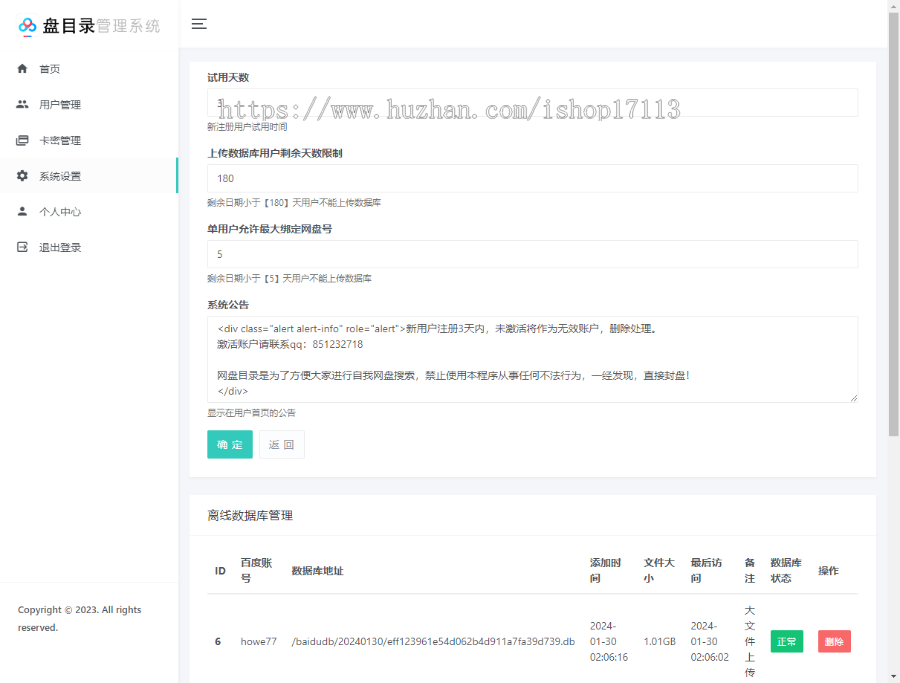Go to 个人中心 menu item
Viewport: 900px width, 683px height.
(x=89, y=211)
